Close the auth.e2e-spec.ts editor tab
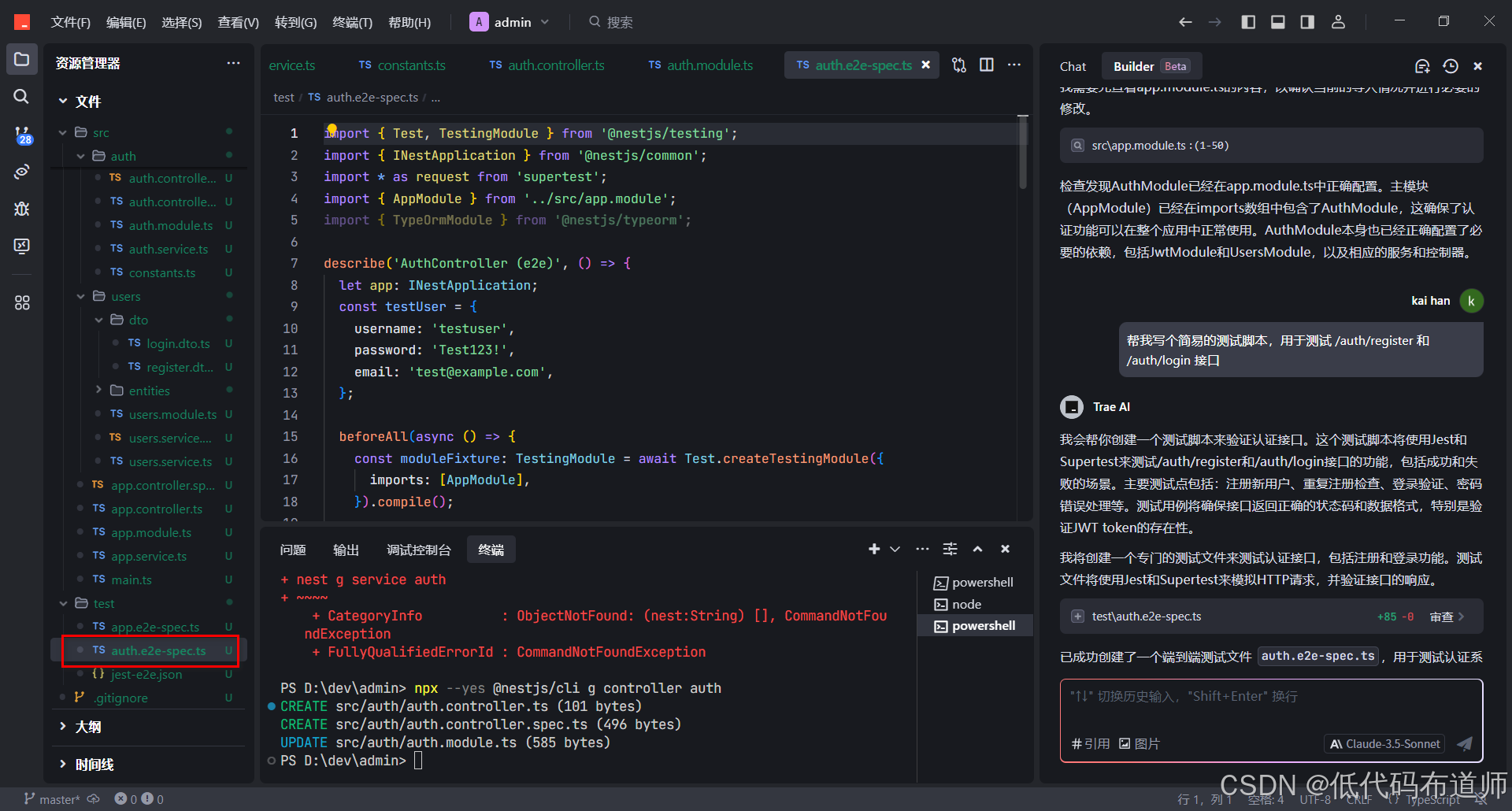1512x811 pixels. [x=926, y=65]
